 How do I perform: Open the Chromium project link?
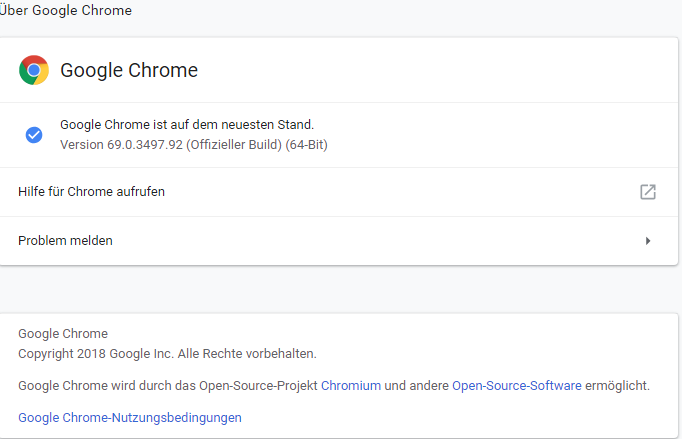[x=351, y=385]
